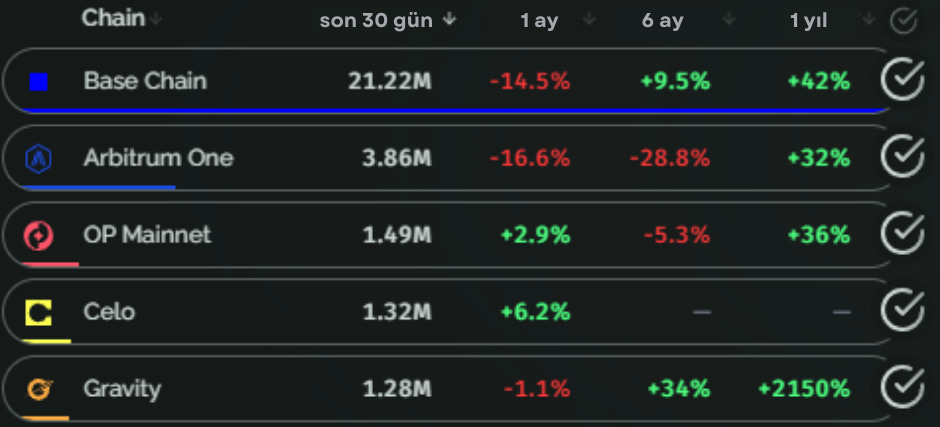Click the 1.28M value
This screenshot has height=427, width=940.
(397, 389)
